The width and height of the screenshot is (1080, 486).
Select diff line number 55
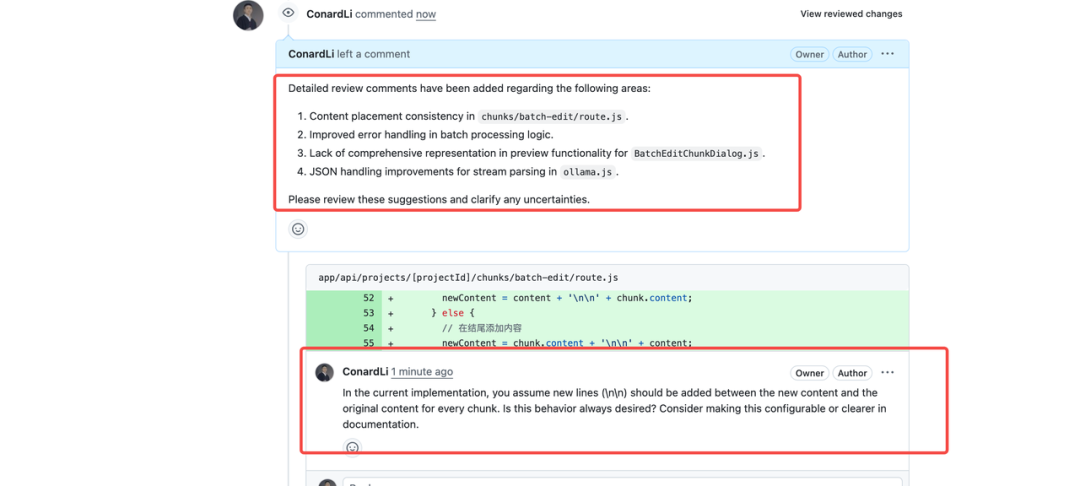tap(368, 343)
